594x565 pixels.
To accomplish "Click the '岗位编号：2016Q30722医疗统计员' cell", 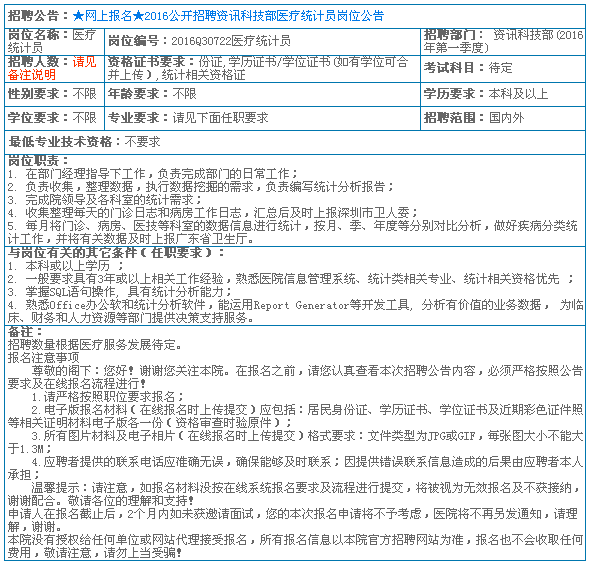I will (262, 42).
